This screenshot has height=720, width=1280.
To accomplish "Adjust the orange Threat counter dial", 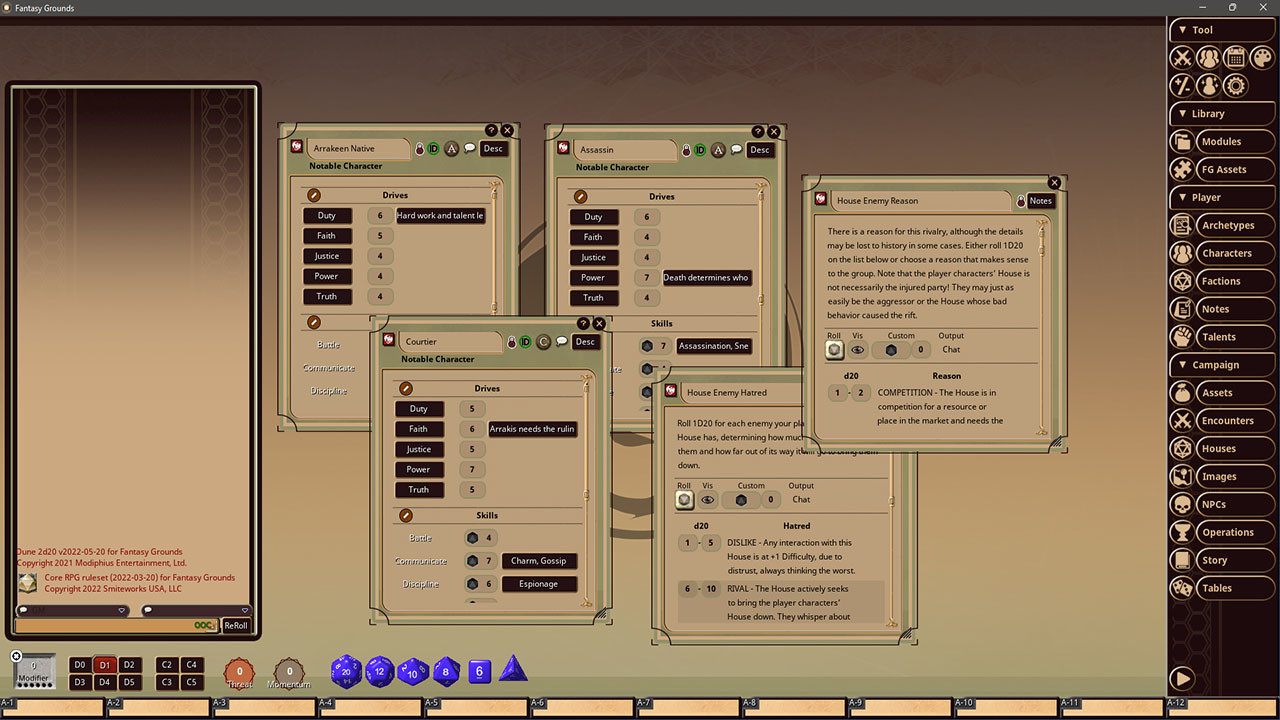I will point(239,672).
